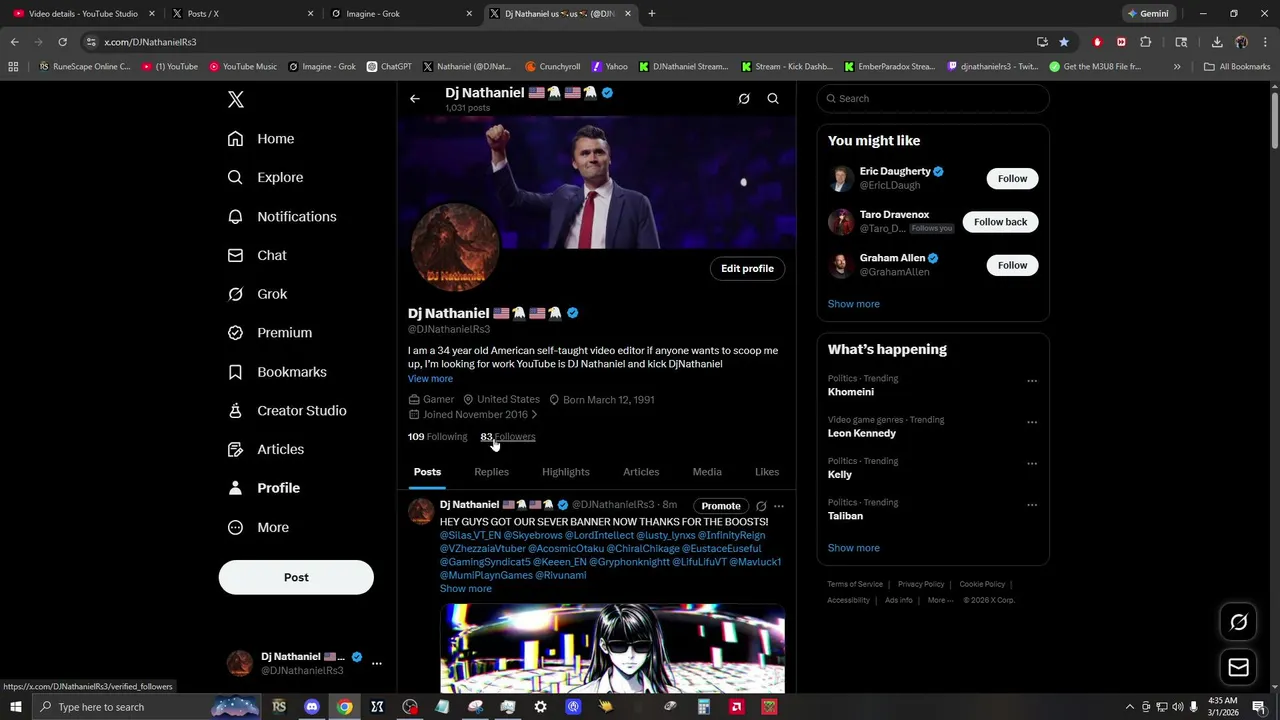
Task: Click the Chrome downloads icon
Action: click(x=1217, y=42)
